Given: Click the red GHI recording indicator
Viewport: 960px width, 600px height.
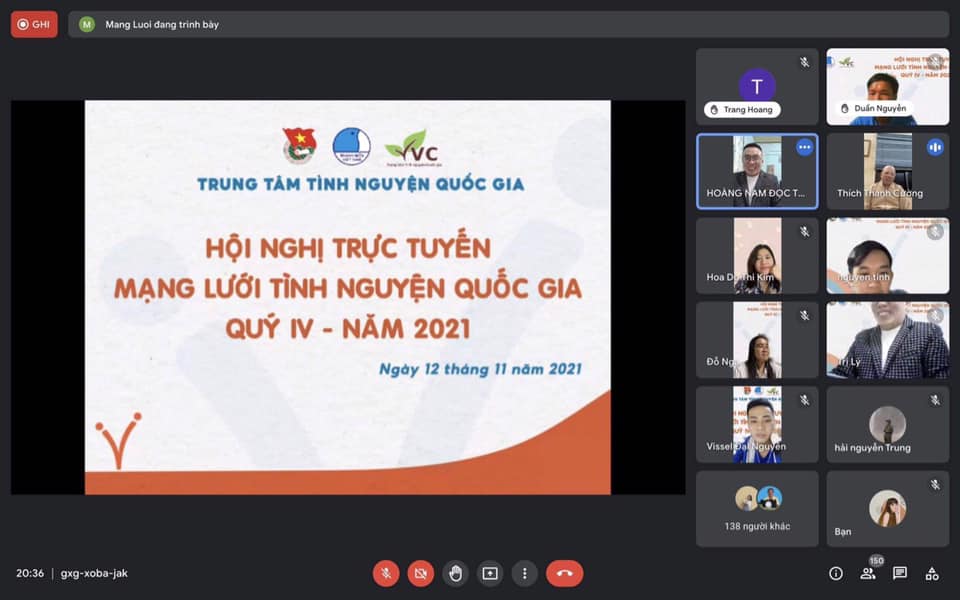Looking at the screenshot, I should pos(34,24).
